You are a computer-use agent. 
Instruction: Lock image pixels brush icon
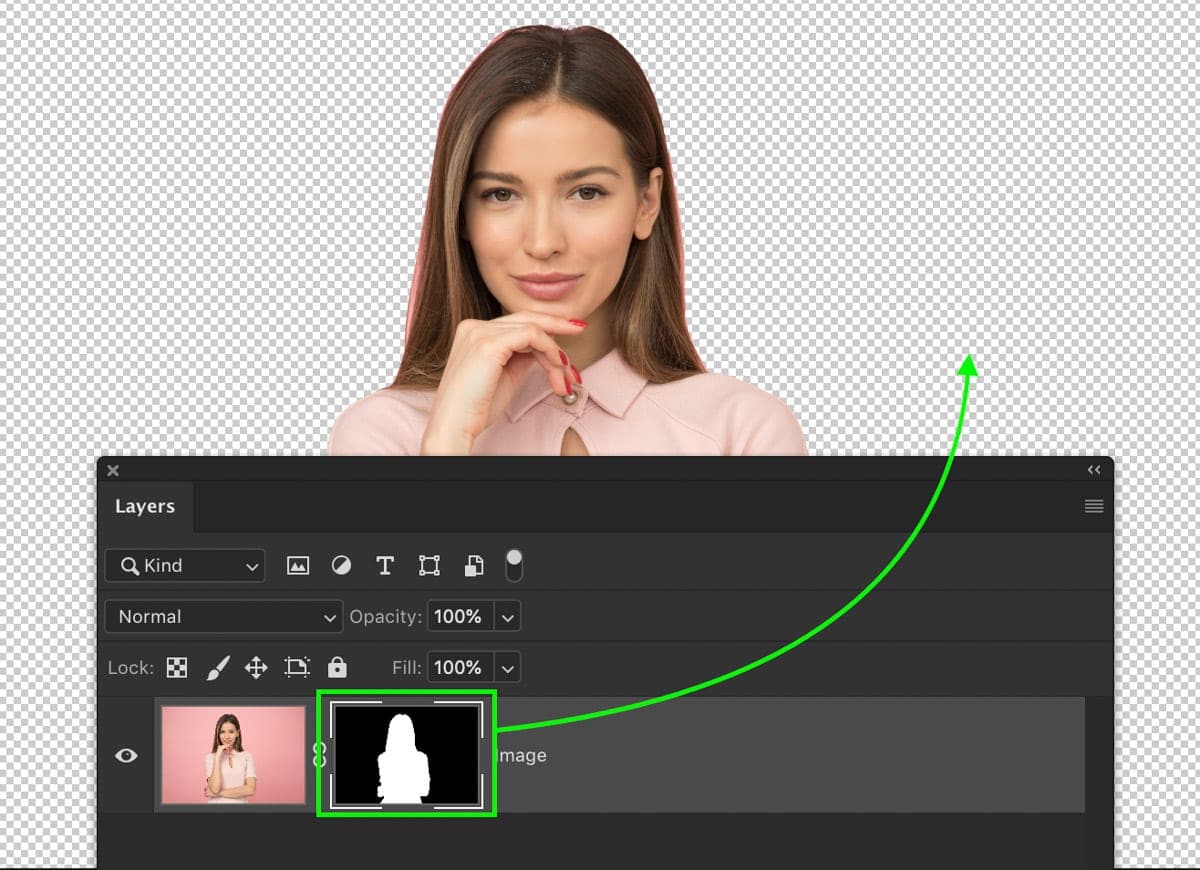(x=217, y=668)
